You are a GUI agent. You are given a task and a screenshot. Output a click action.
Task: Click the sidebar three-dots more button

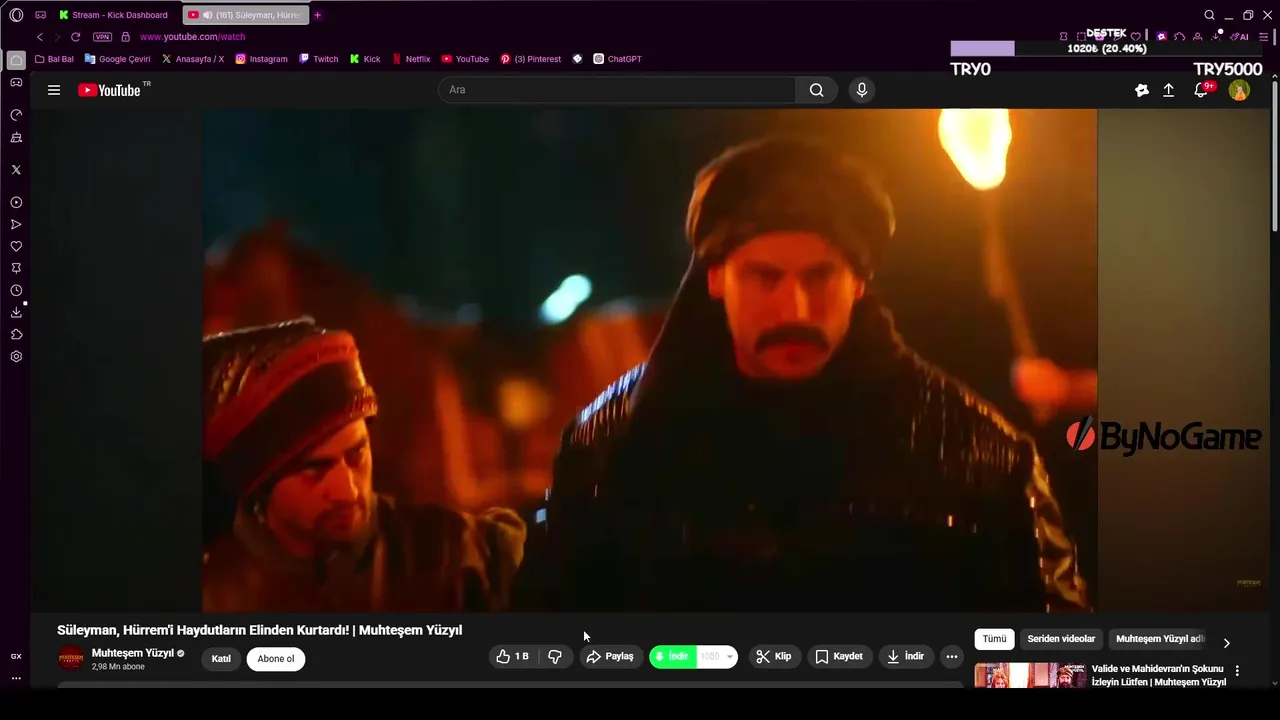pos(16,678)
